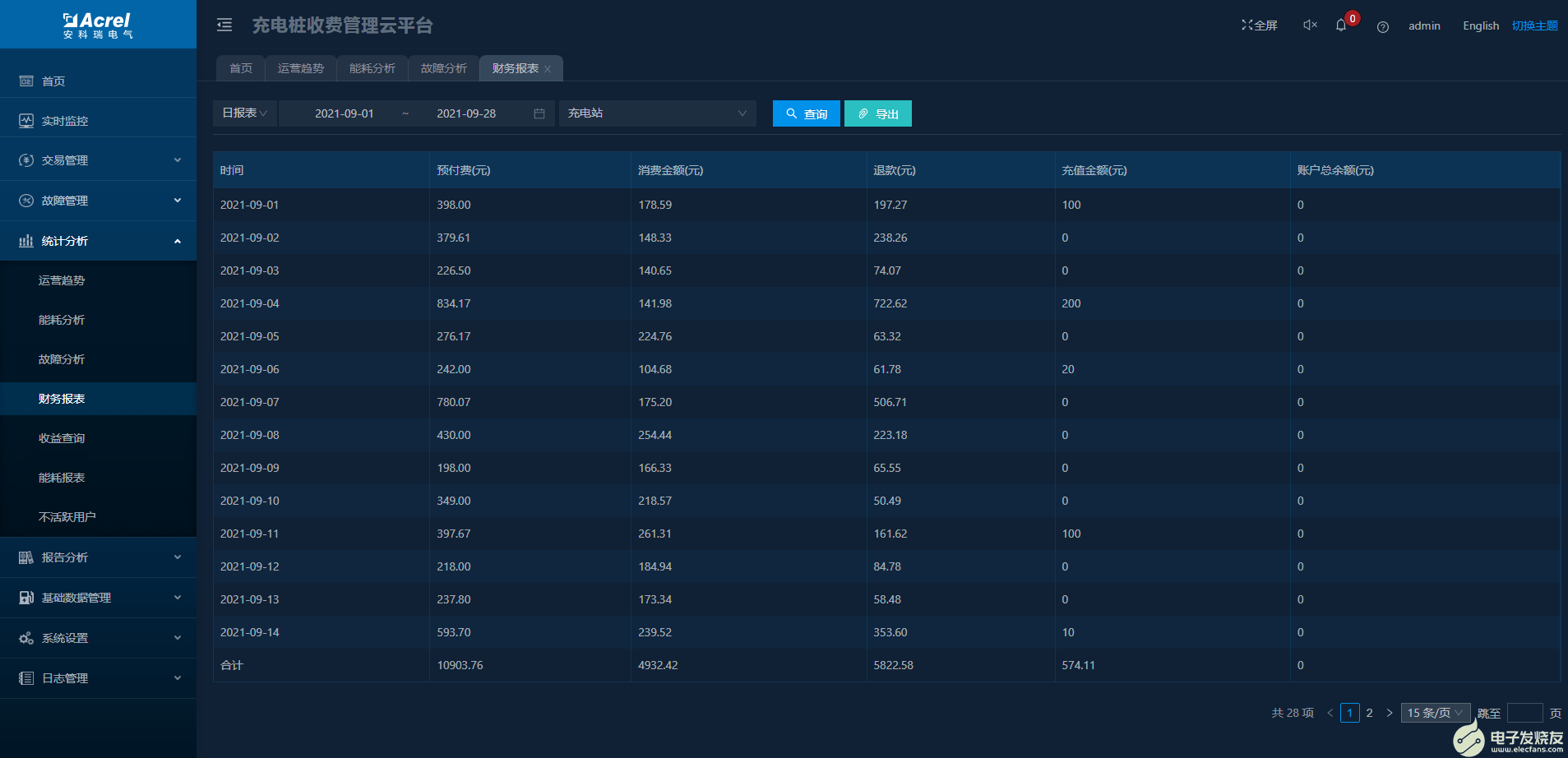
Task: Expand the 故障管理 menu chevron
Action: tap(178, 201)
